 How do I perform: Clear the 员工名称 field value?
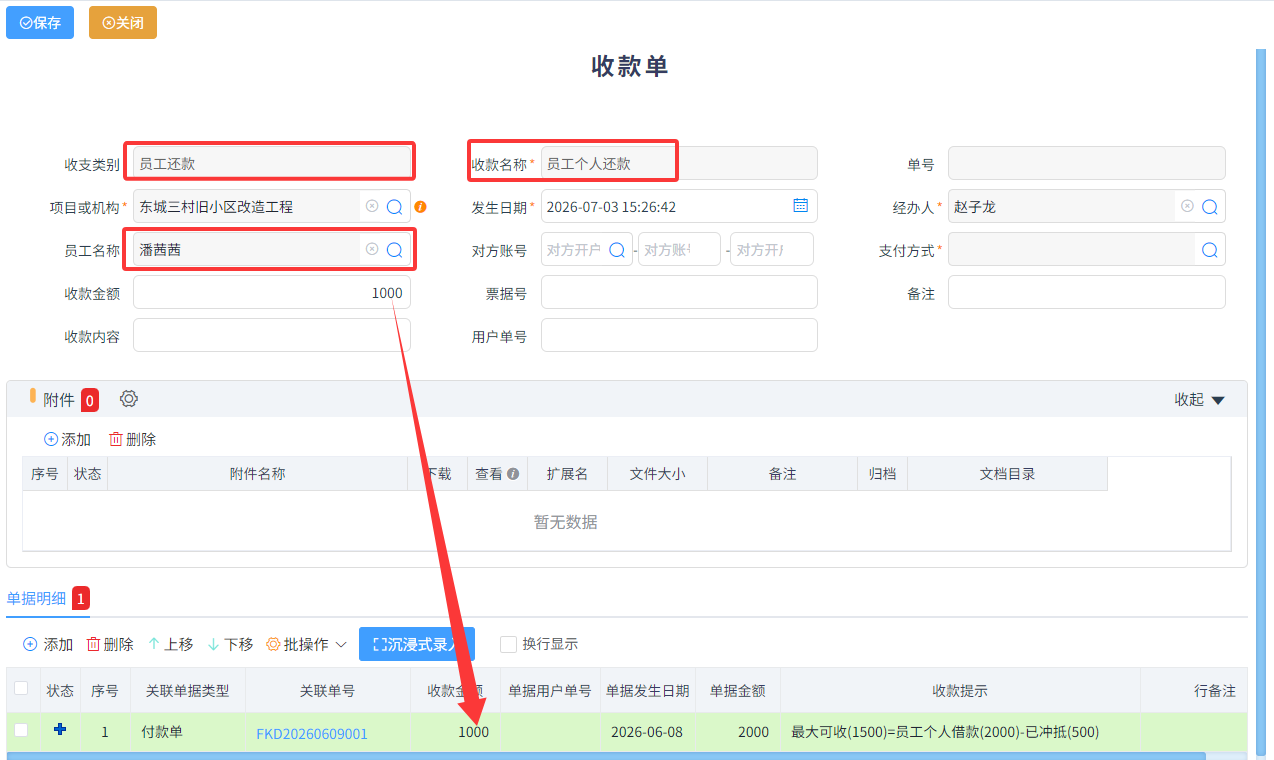coord(372,249)
